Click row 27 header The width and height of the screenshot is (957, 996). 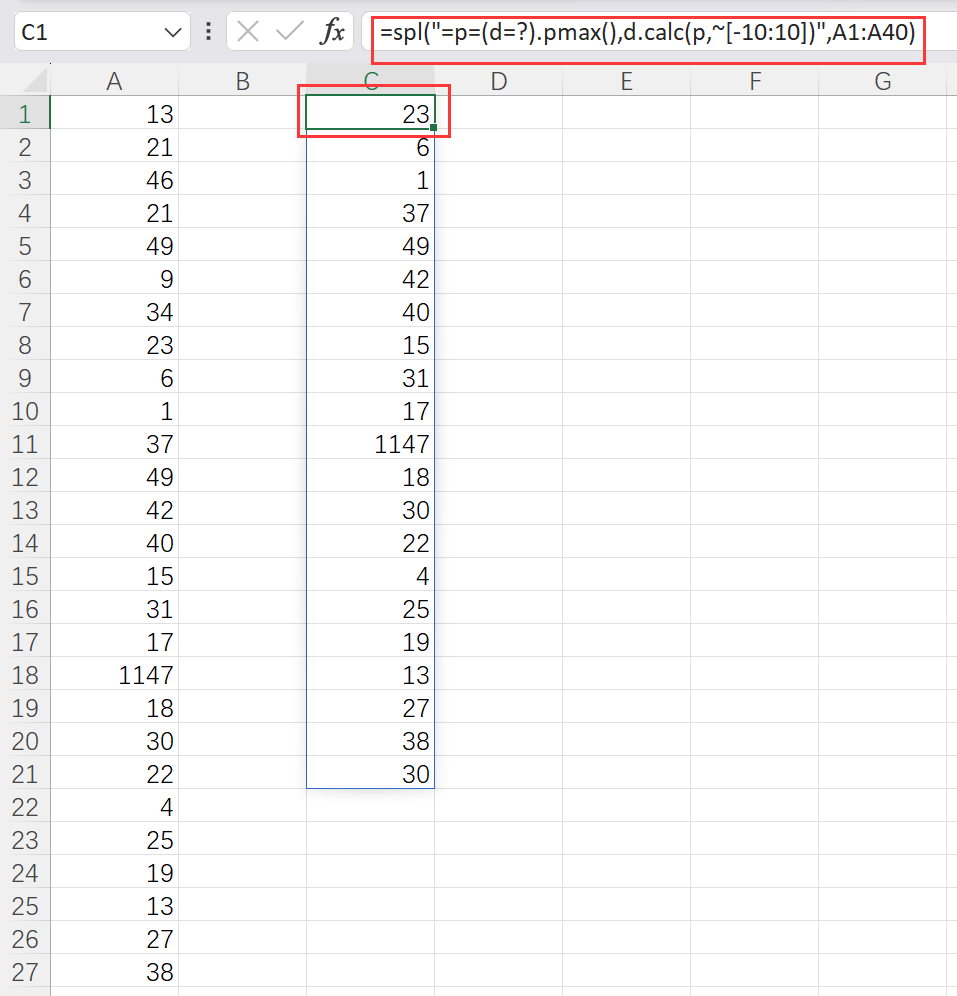(26, 971)
